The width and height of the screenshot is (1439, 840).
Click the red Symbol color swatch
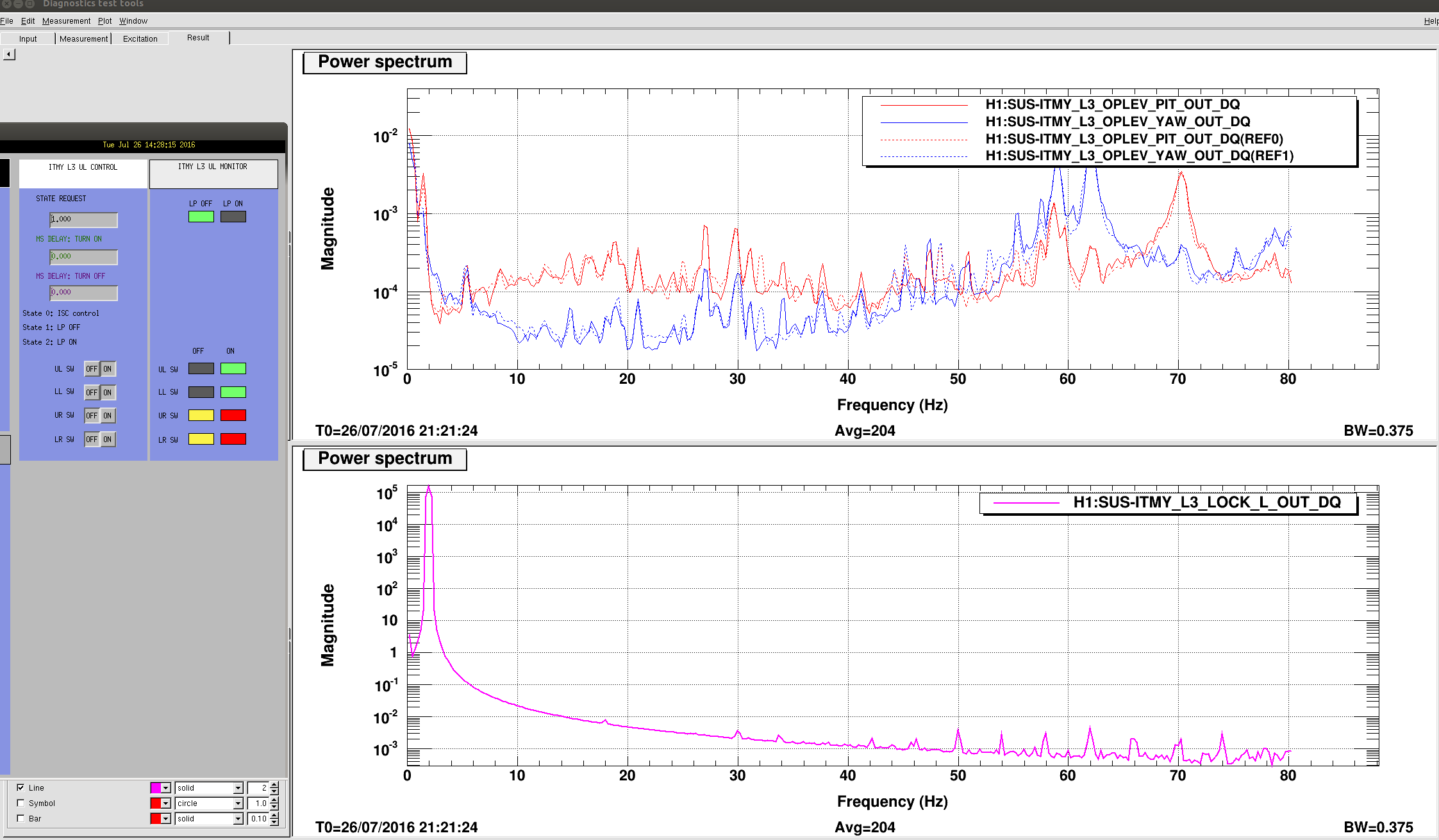point(156,803)
